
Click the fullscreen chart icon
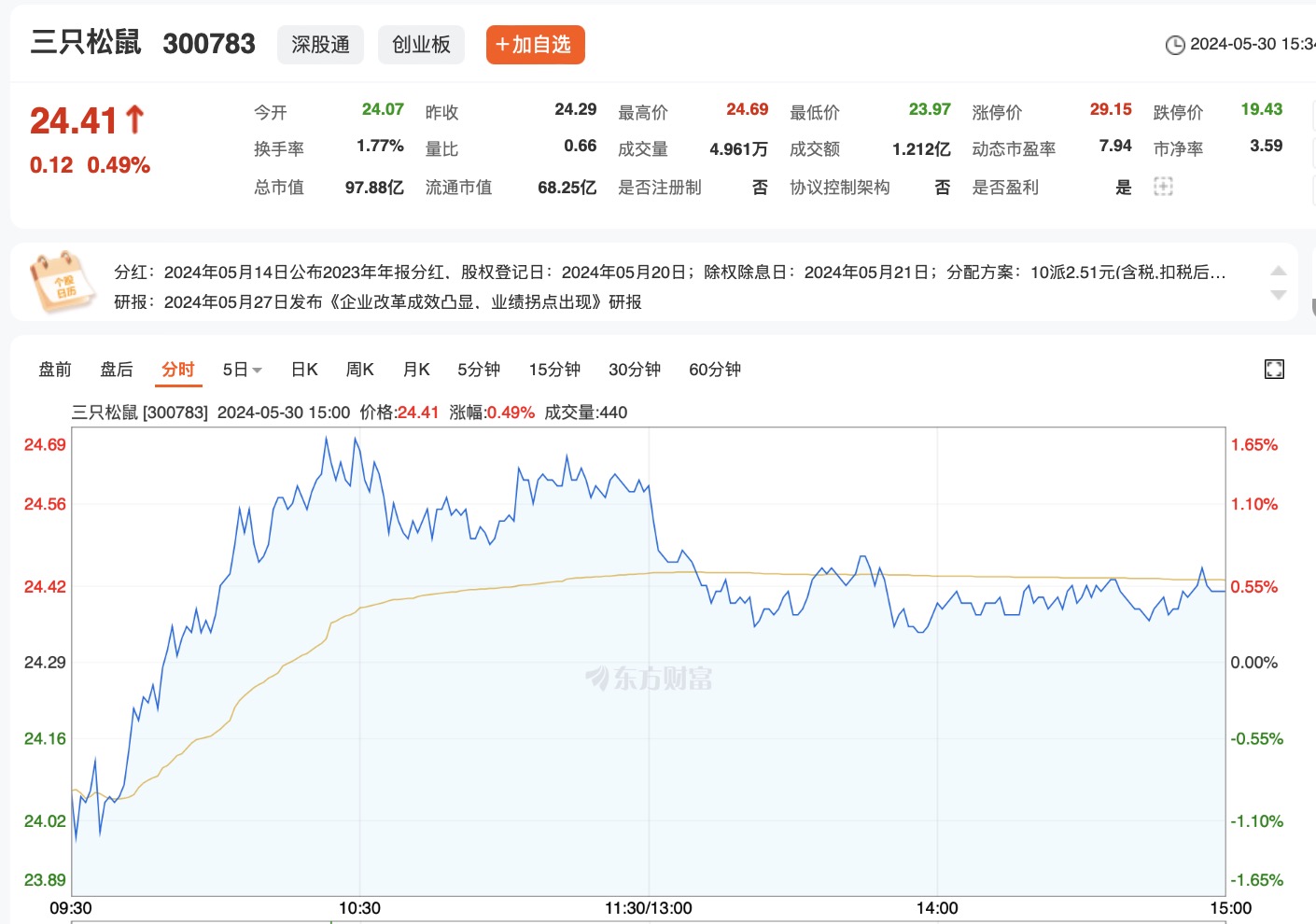[1274, 370]
